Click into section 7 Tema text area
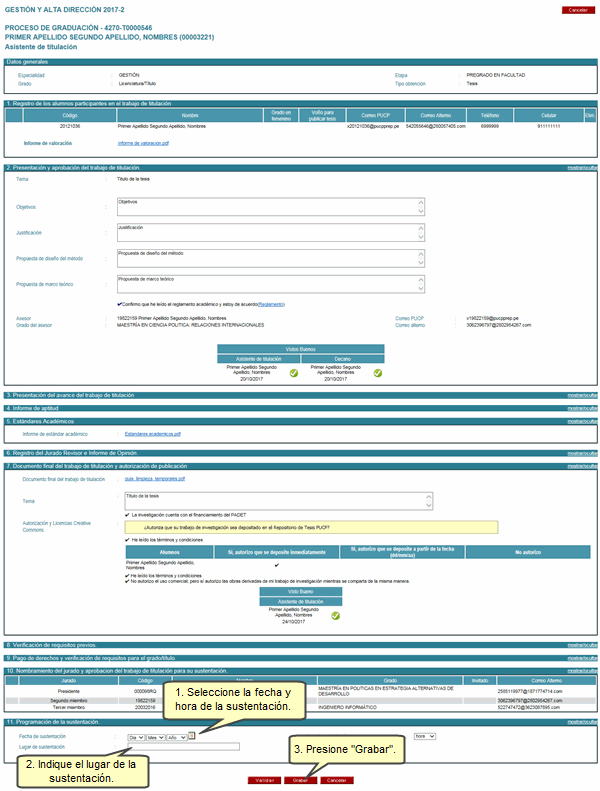The width and height of the screenshot is (600, 791). (x=279, y=501)
